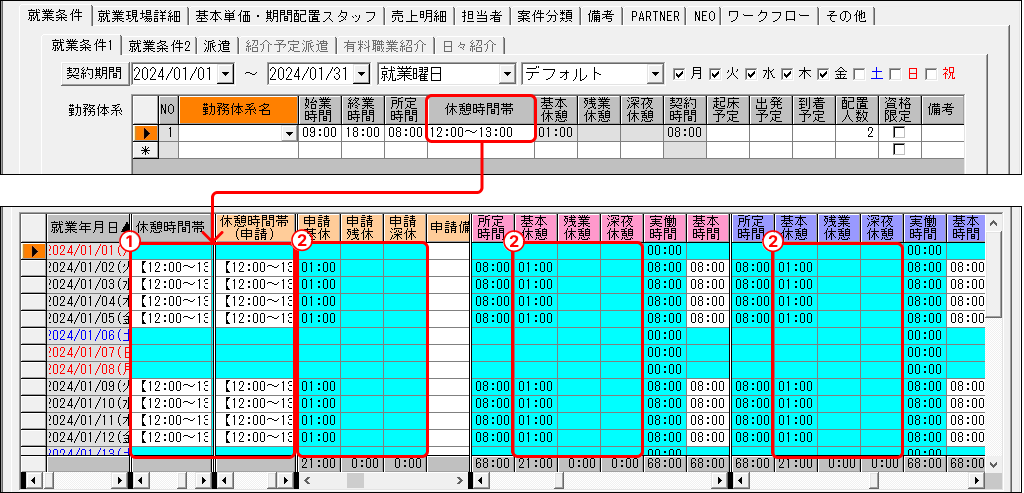Toggle the 水 checkbox
This screenshot has height=493, width=1024.
coord(752,73)
